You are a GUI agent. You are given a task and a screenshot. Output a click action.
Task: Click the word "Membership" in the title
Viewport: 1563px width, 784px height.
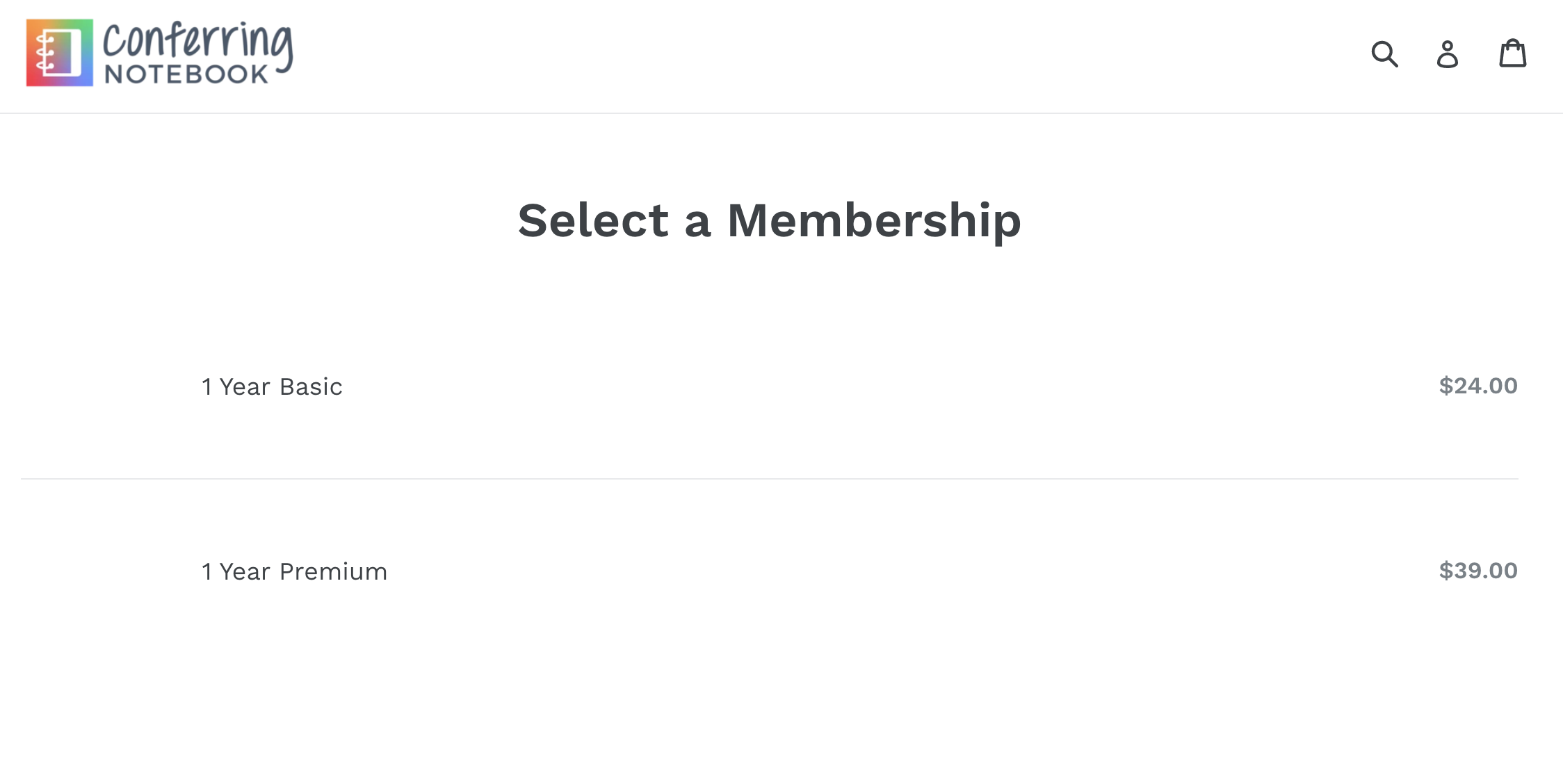(874, 220)
